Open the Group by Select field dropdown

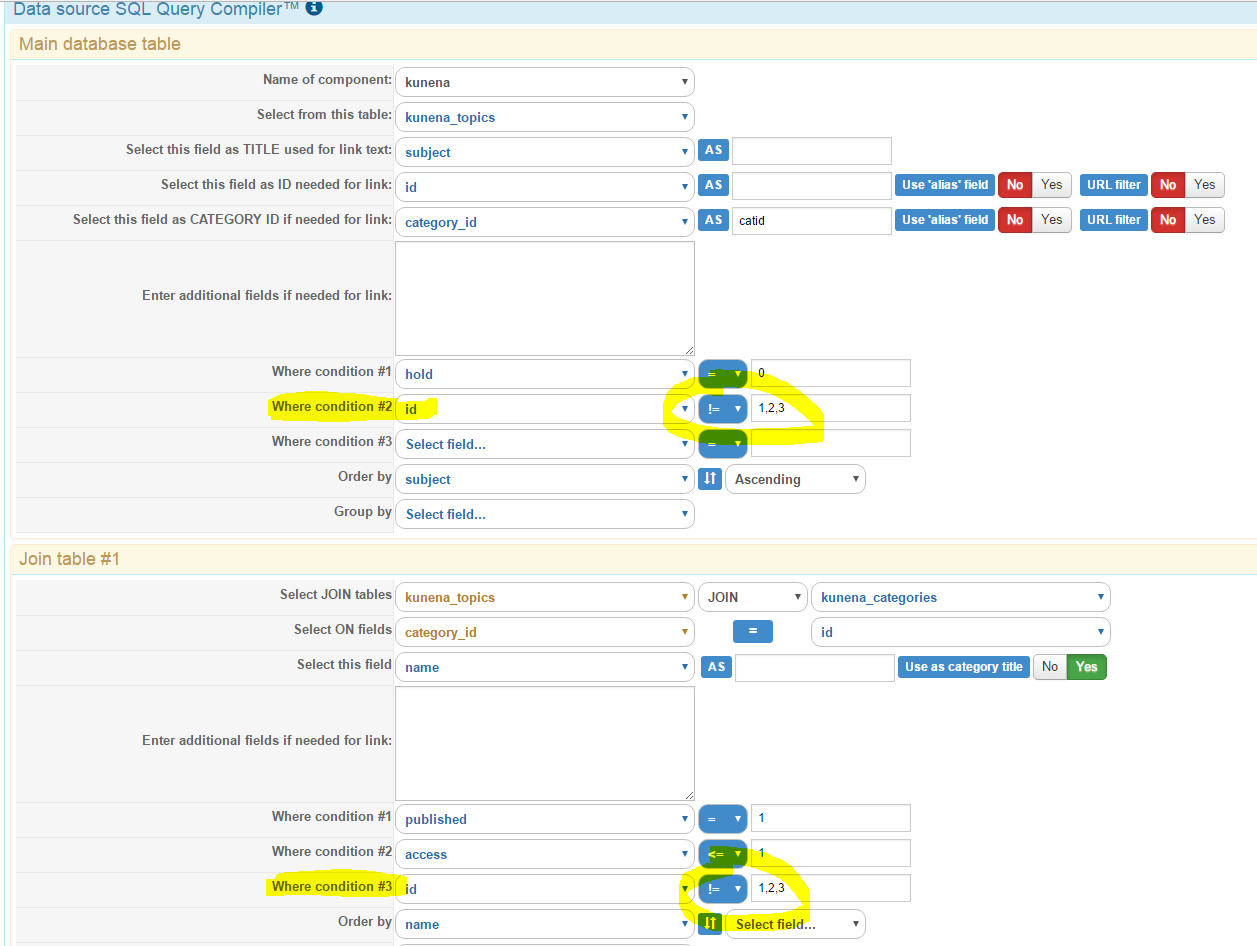(545, 514)
